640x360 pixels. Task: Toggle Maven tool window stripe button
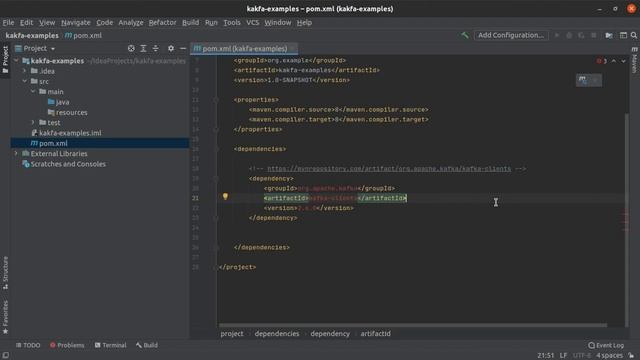tap(634, 60)
